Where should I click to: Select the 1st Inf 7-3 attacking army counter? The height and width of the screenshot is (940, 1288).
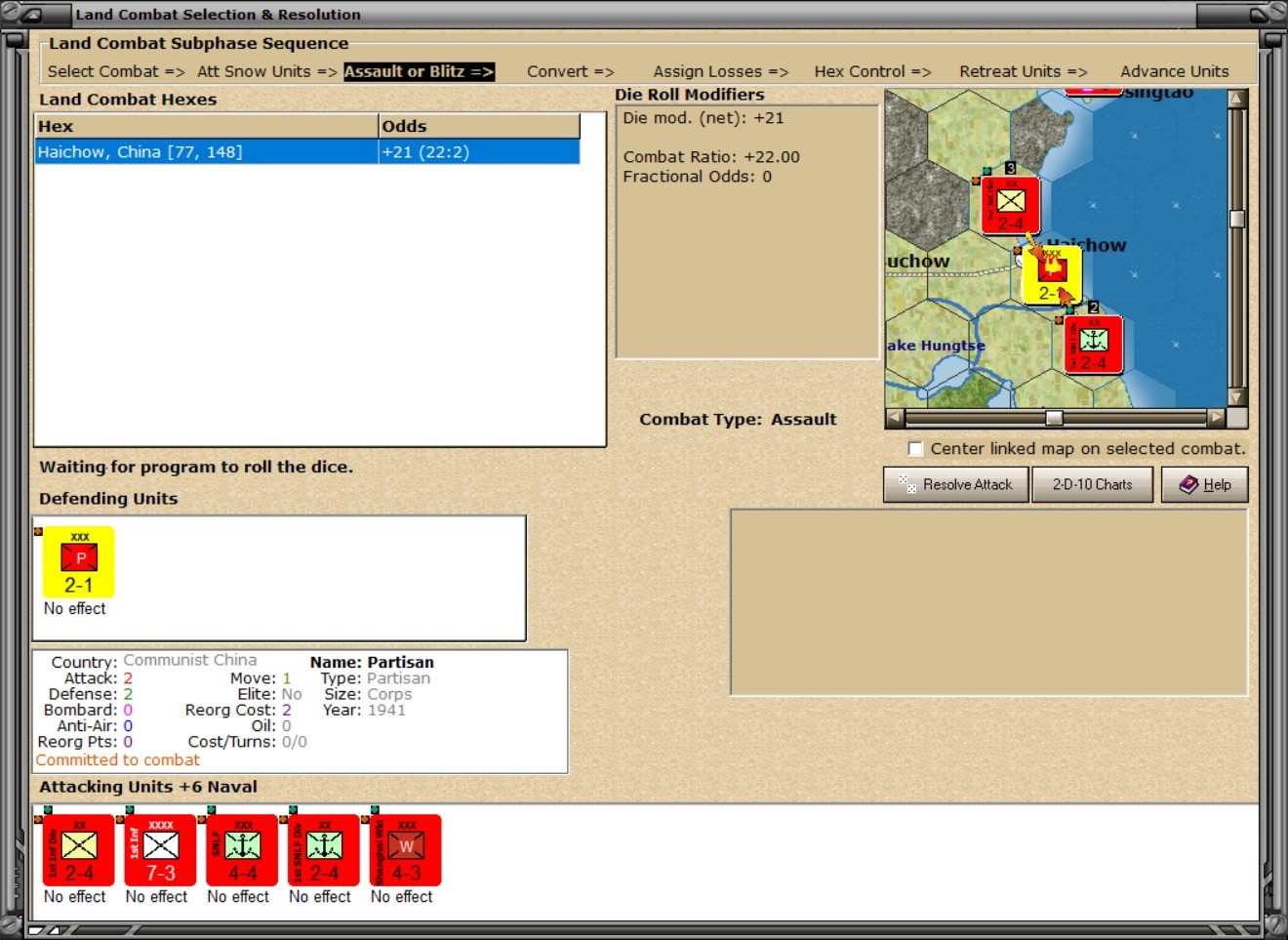160,850
